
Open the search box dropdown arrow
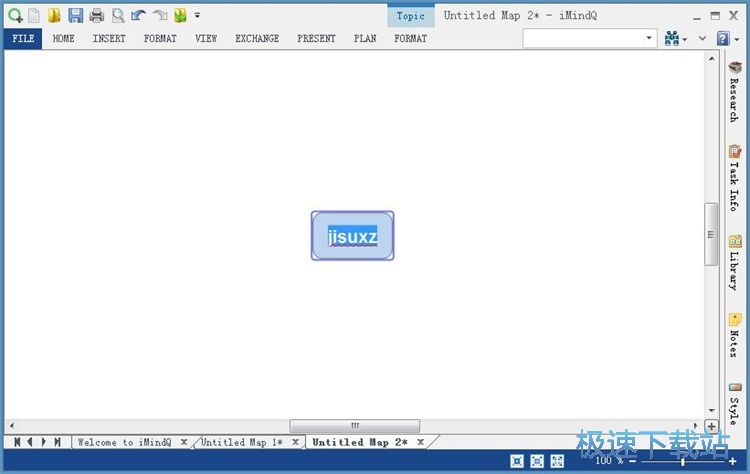coord(649,38)
